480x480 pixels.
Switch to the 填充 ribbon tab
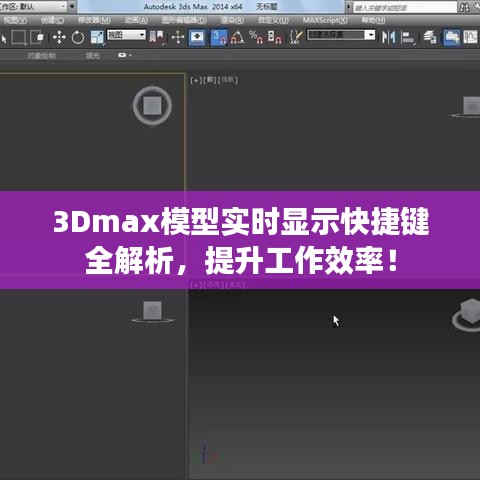pyautogui.click(x=93, y=55)
